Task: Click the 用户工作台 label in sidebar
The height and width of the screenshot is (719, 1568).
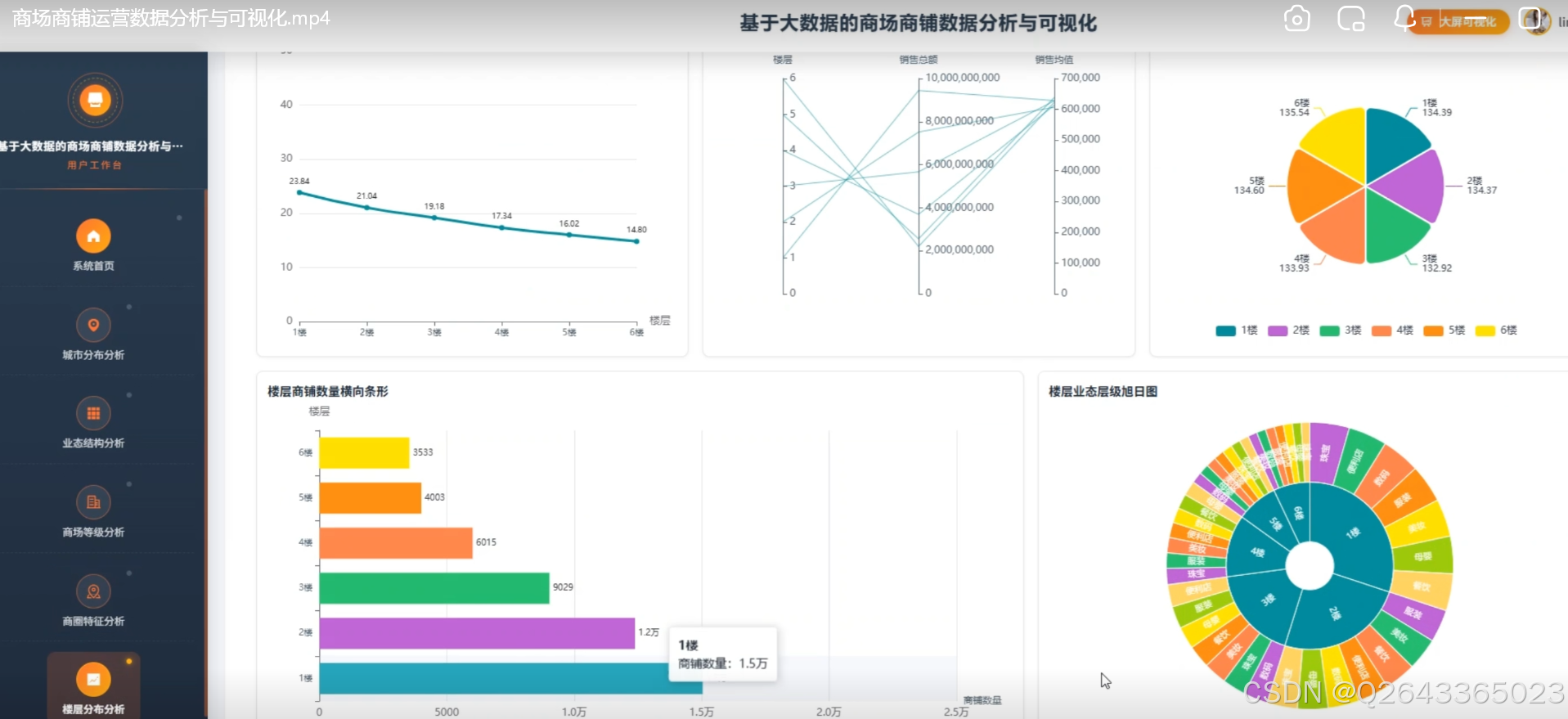Action: point(95,165)
